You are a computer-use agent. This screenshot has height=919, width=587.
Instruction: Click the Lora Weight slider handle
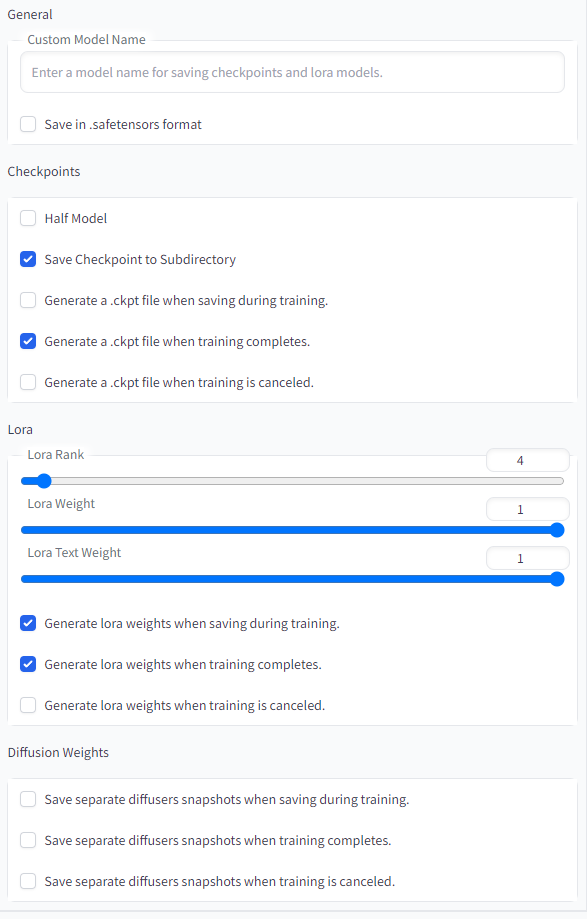556,530
